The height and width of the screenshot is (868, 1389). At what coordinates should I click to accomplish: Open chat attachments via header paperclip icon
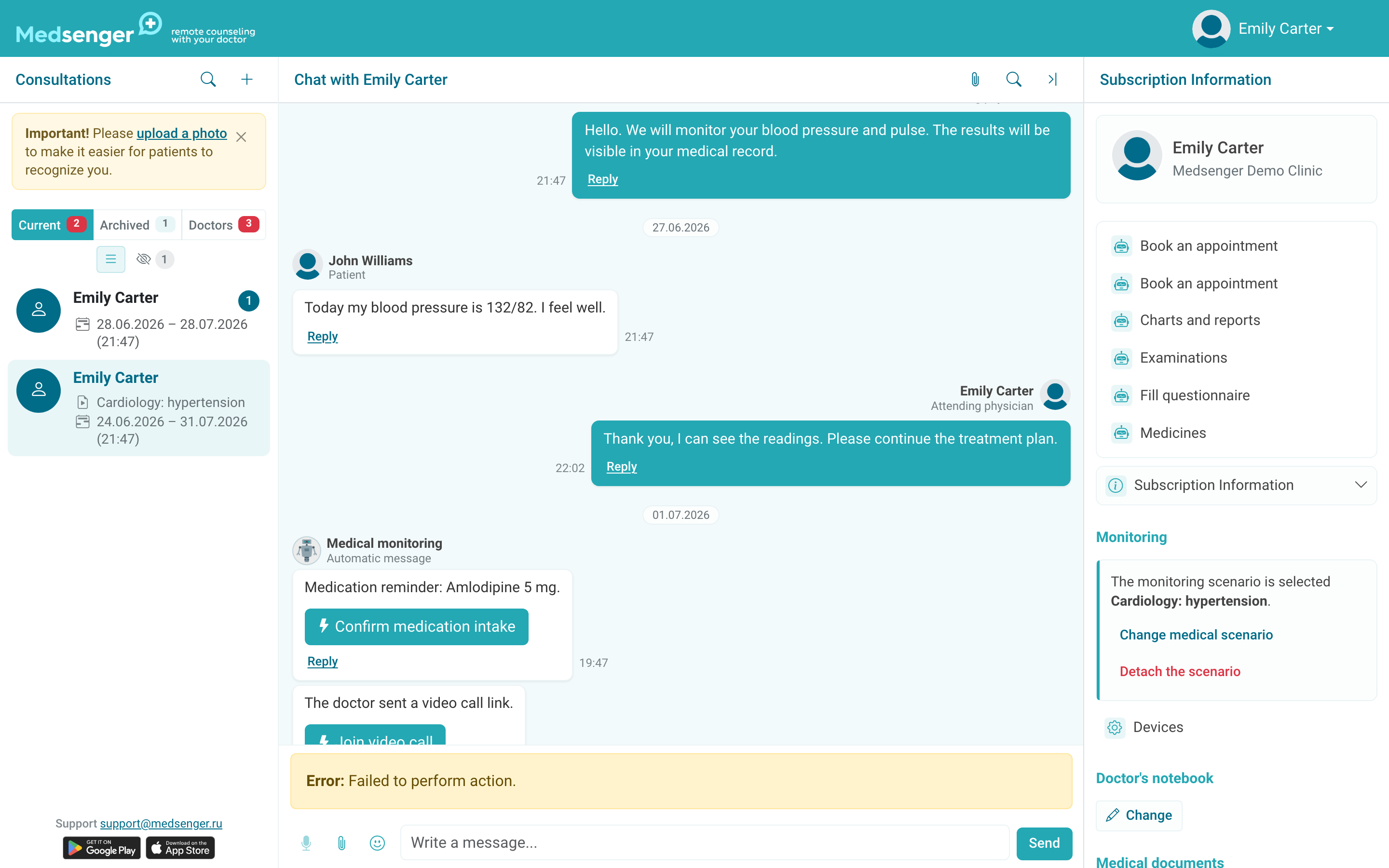pos(975,79)
